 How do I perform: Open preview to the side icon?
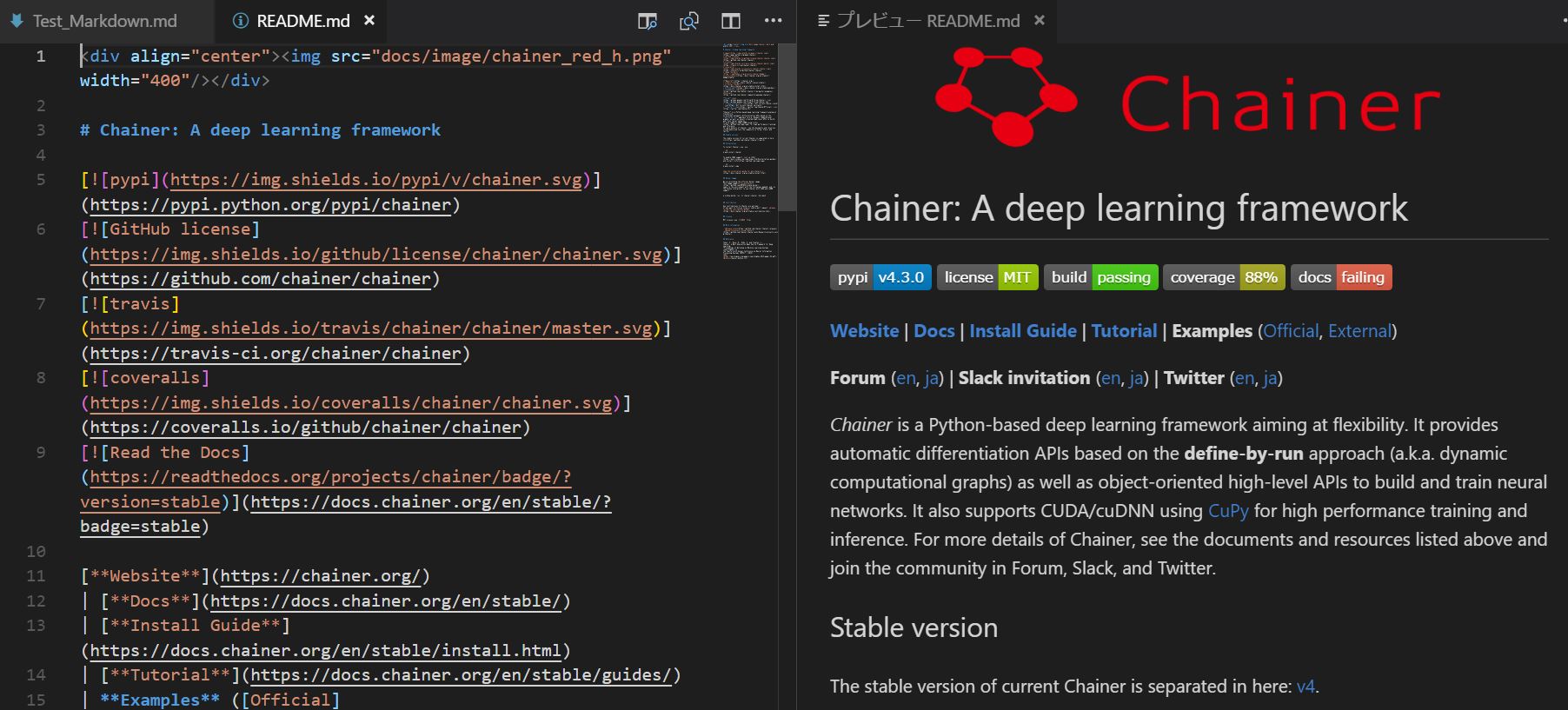pos(648,21)
